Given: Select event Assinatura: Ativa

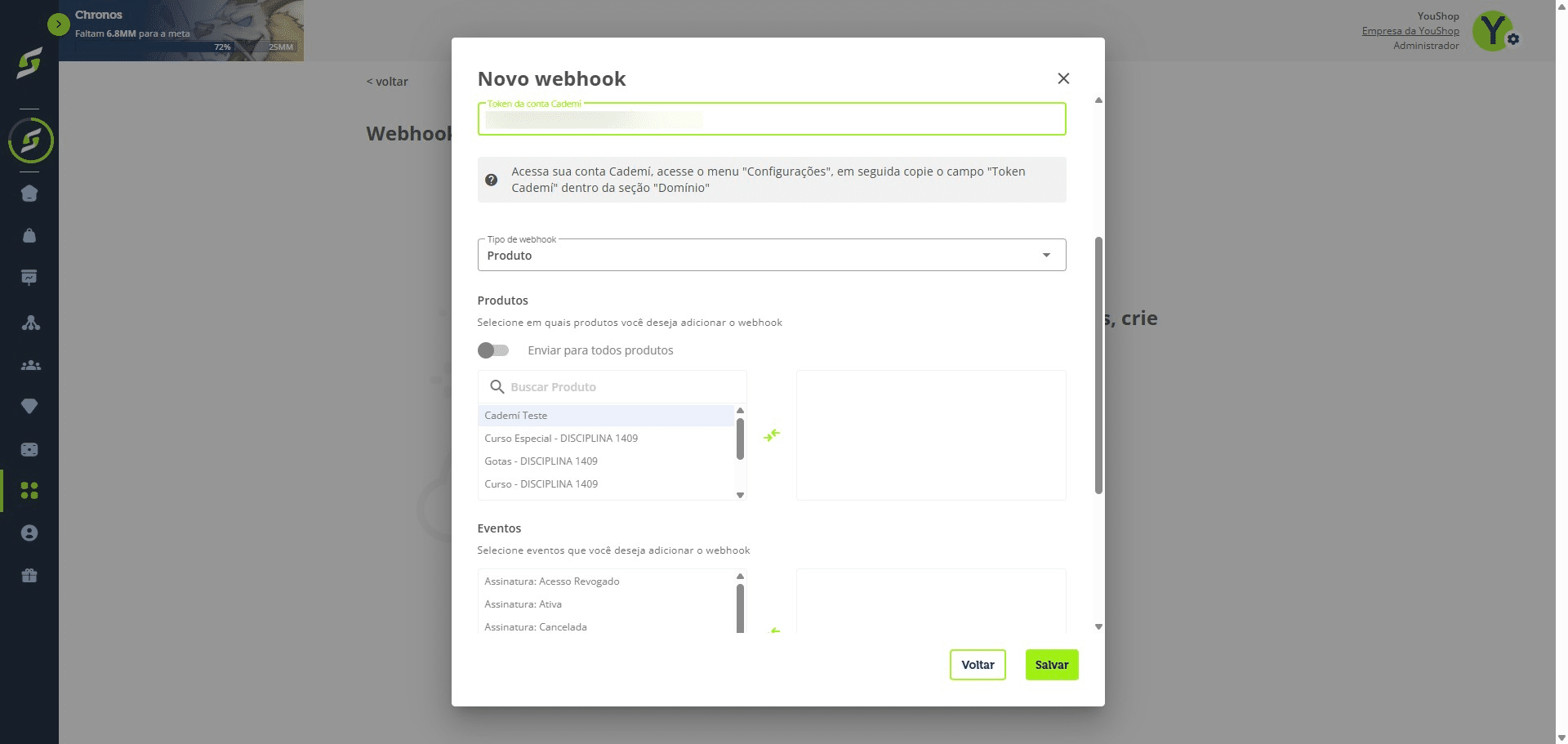Looking at the screenshot, I should coord(606,604).
